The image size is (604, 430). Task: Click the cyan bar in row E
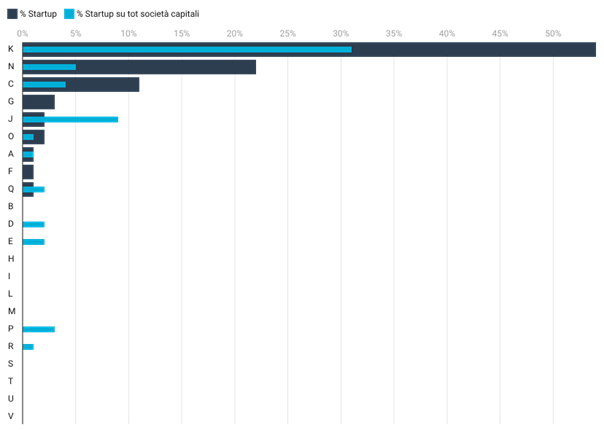(x=33, y=241)
